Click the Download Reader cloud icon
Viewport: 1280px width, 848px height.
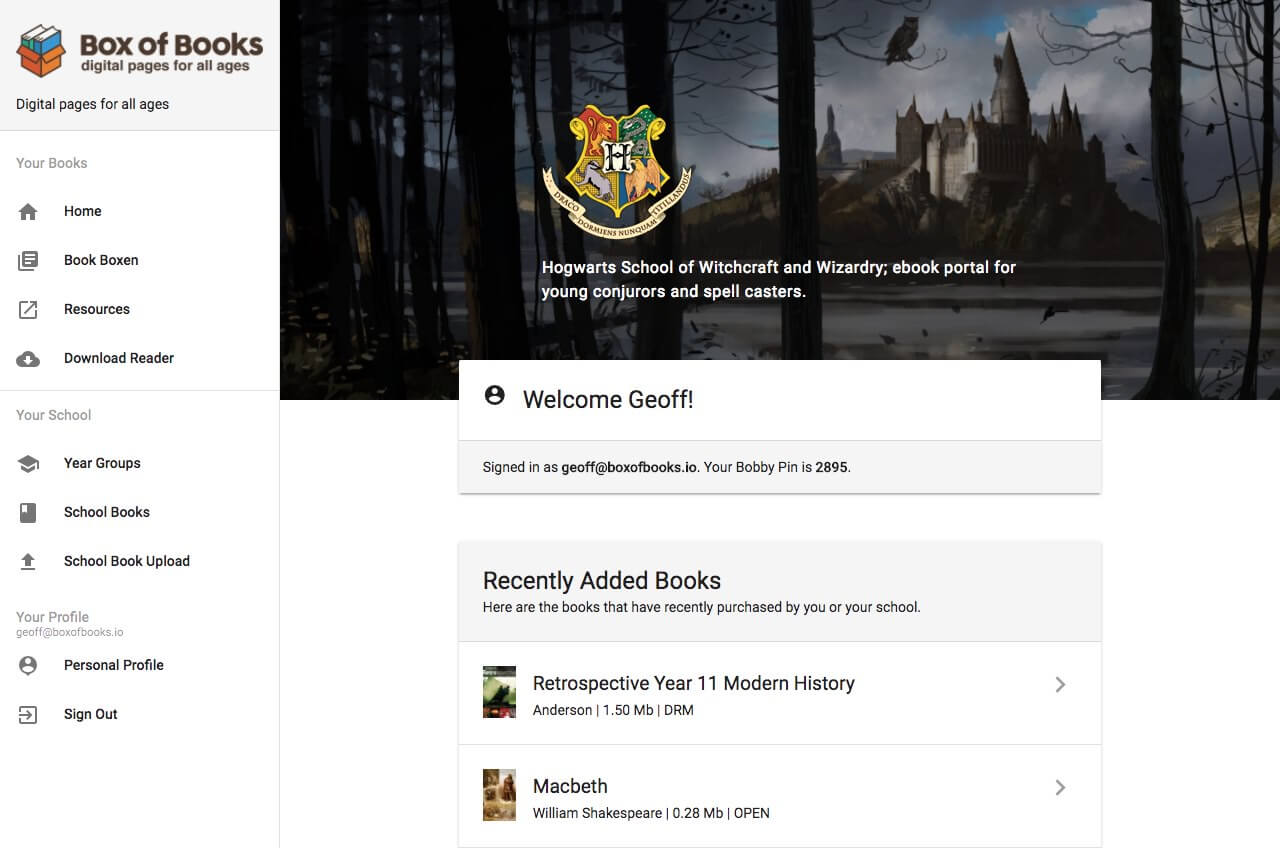(x=28, y=358)
